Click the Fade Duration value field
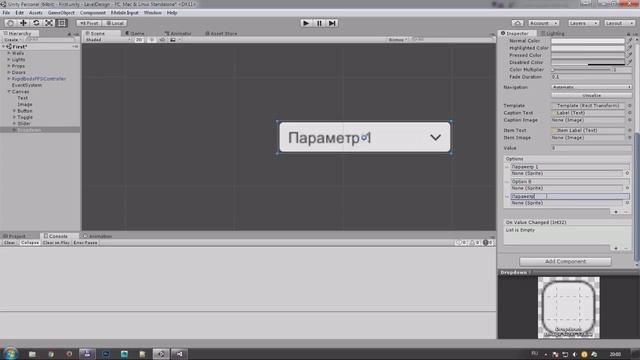The height and width of the screenshot is (360, 640). click(x=591, y=77)
